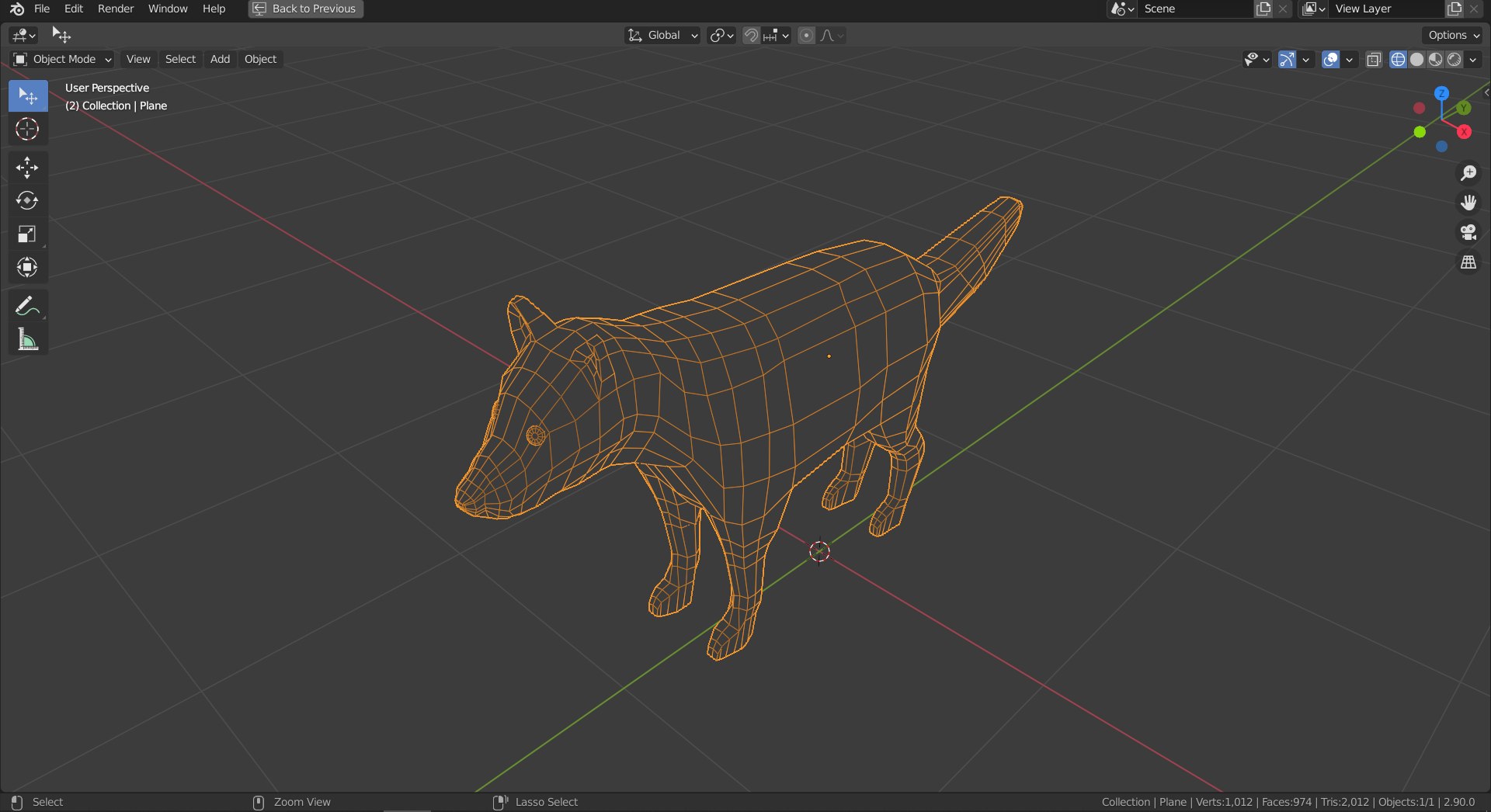This screenshot has height=812, width=1491.
Task: Open the Window menu
Action: pyautogui.click(x=168, y=9)
